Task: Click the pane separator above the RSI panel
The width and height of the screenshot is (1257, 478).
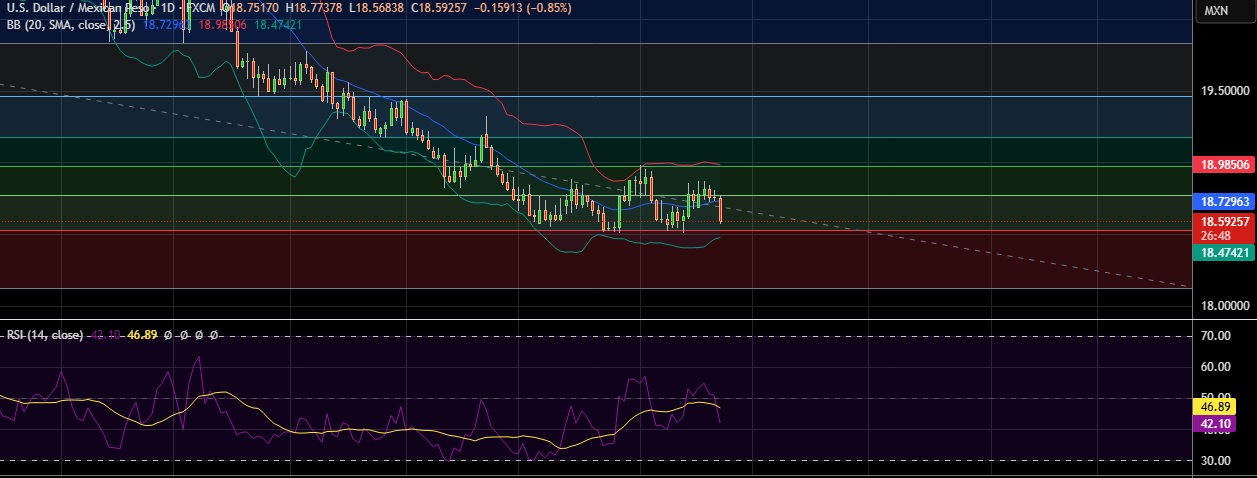Action: click(600, 320)
